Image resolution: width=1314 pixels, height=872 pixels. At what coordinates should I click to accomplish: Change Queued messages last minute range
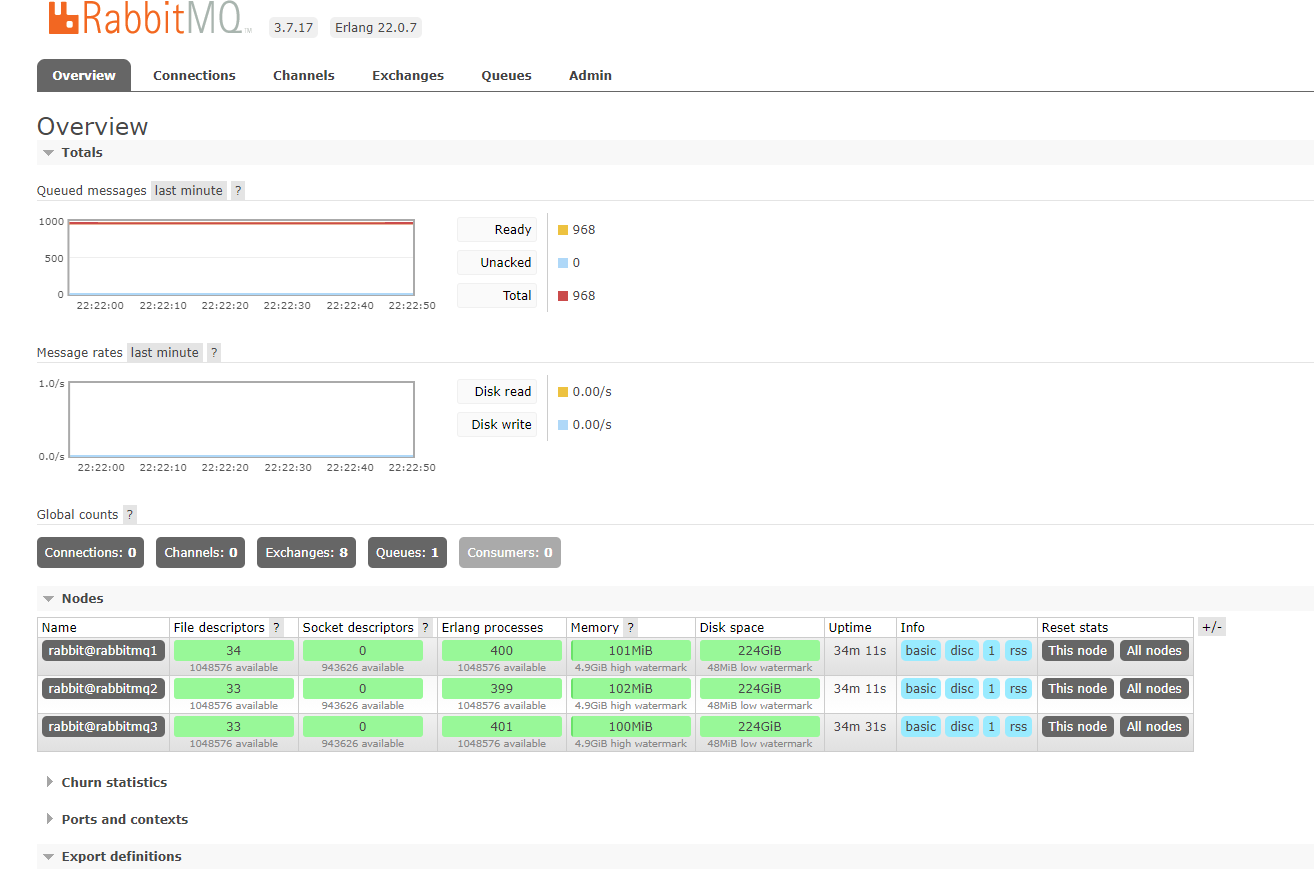pos(189,190)
